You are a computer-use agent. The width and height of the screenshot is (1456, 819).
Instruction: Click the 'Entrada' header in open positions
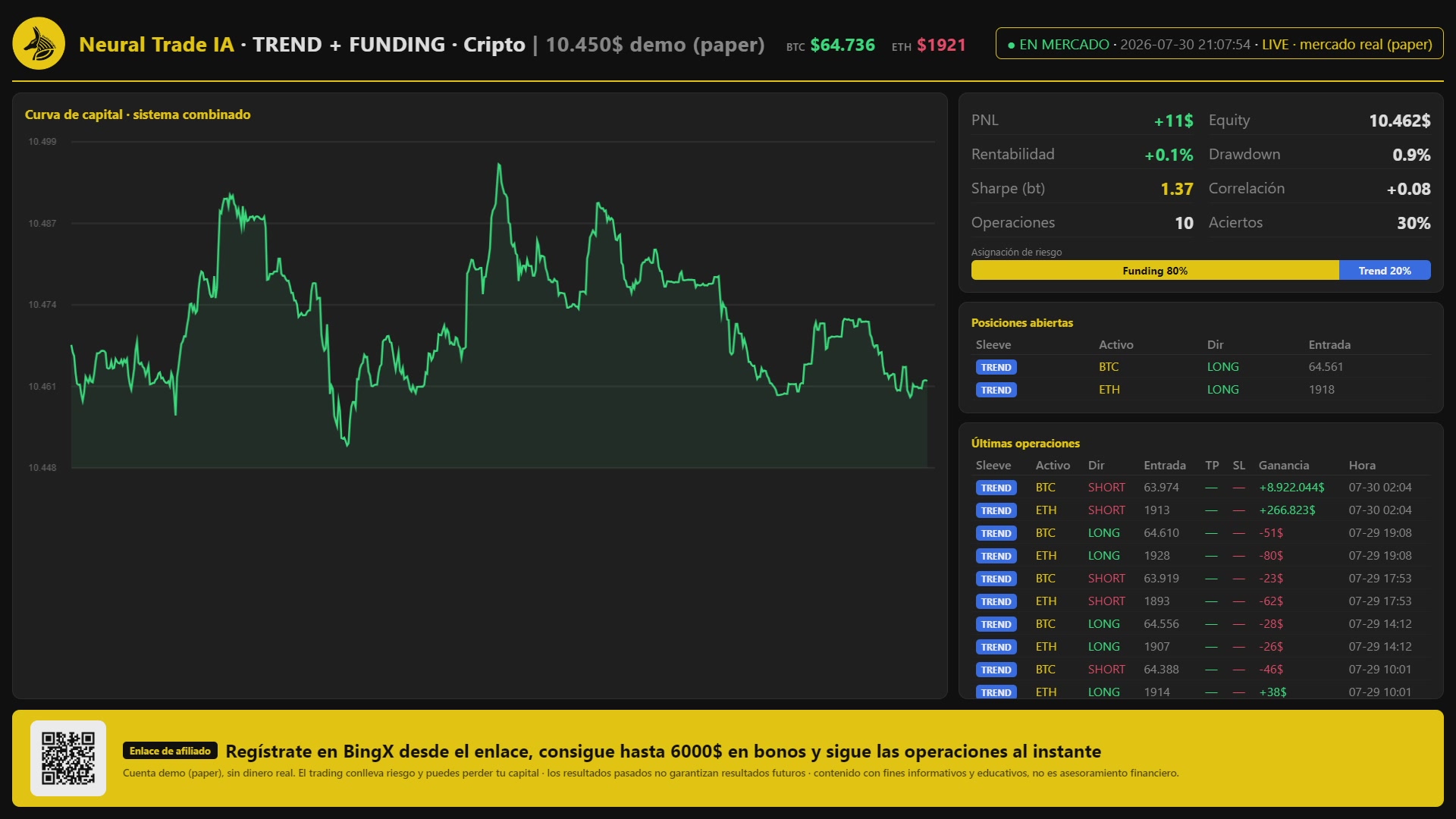(x=1329, y=345)
